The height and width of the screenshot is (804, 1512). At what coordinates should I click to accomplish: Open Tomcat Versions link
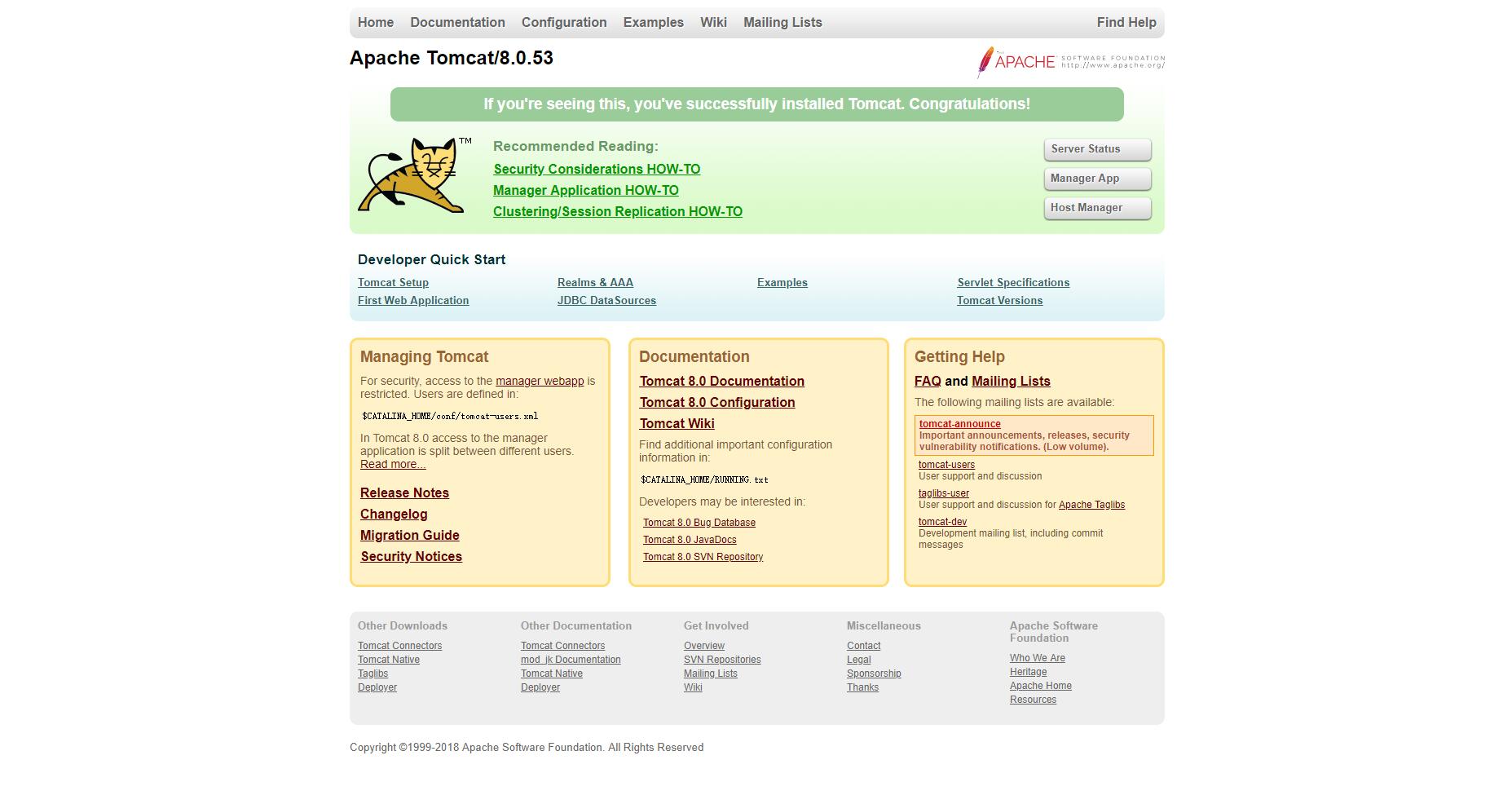(x=1000, y=301)
